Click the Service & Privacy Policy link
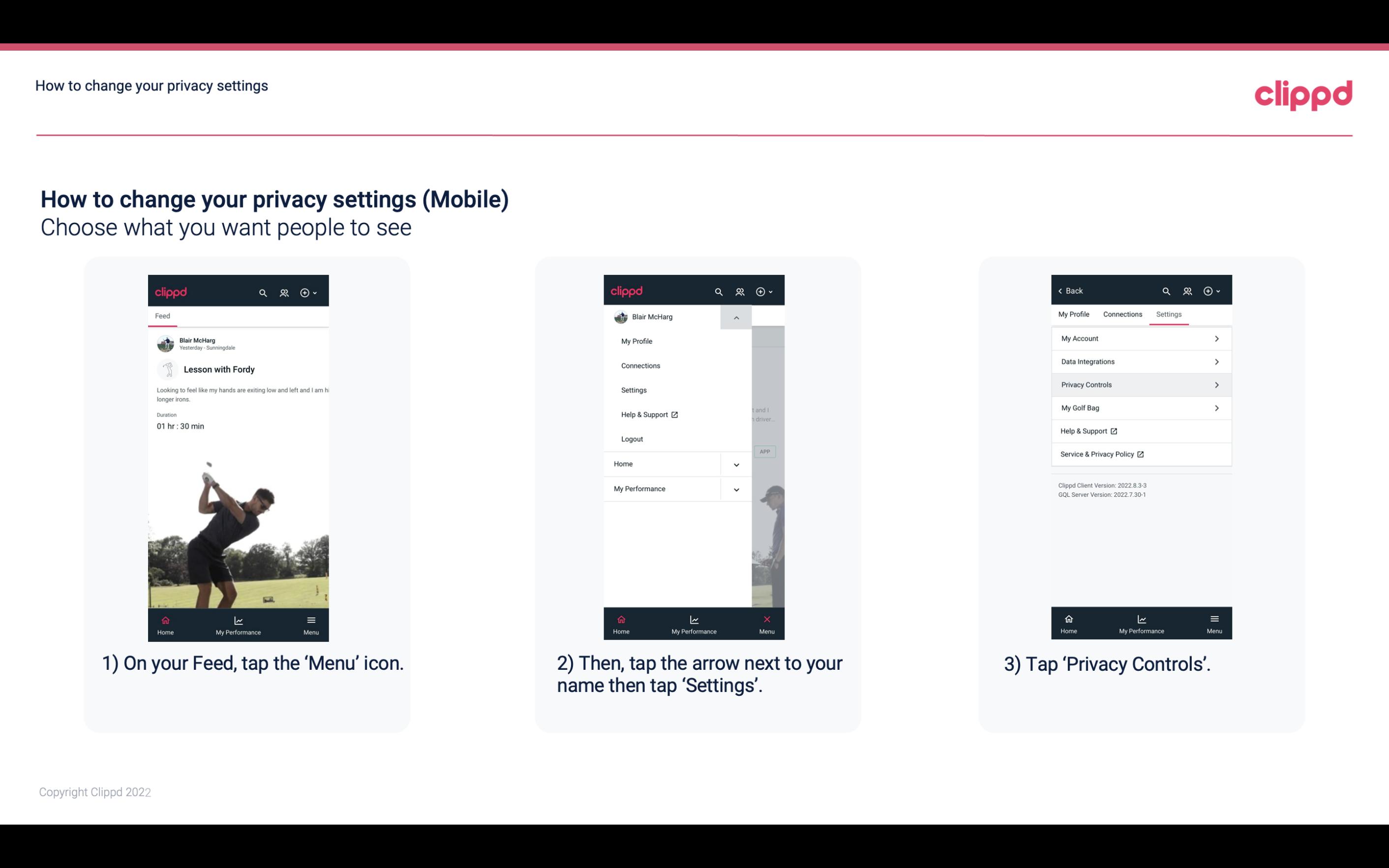Image resolution: width=1389 pixels, height=868 pixels. click(1102, 454)
